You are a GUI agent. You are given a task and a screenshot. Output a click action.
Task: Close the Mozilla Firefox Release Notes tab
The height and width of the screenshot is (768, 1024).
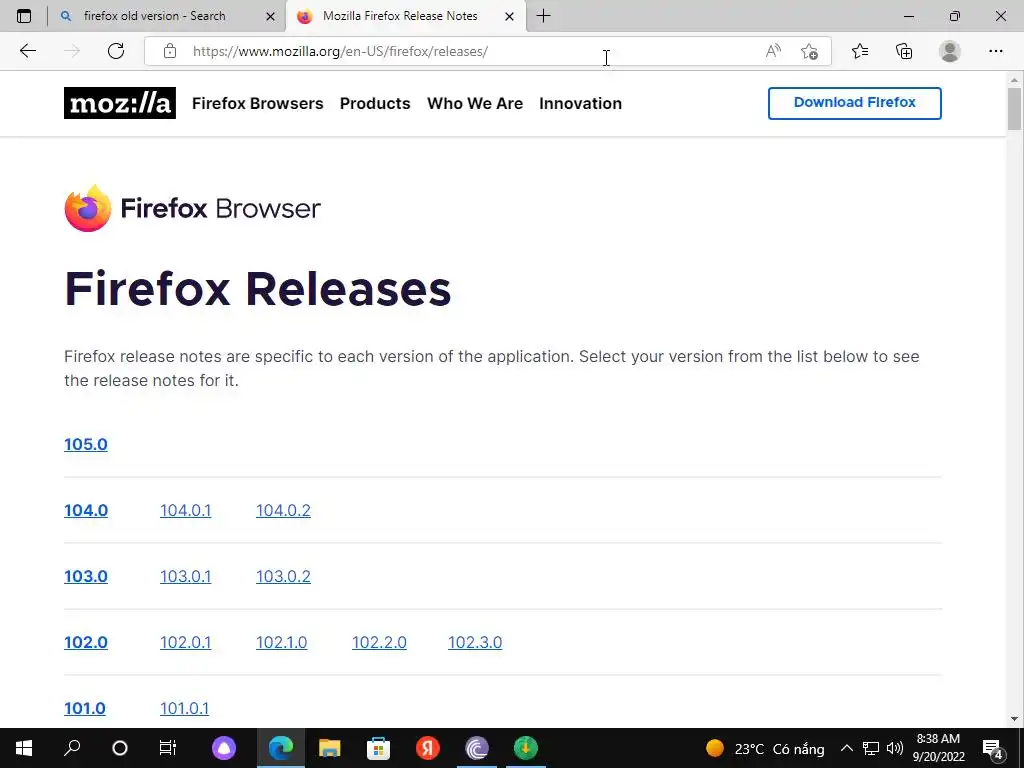tap(509, 16)
